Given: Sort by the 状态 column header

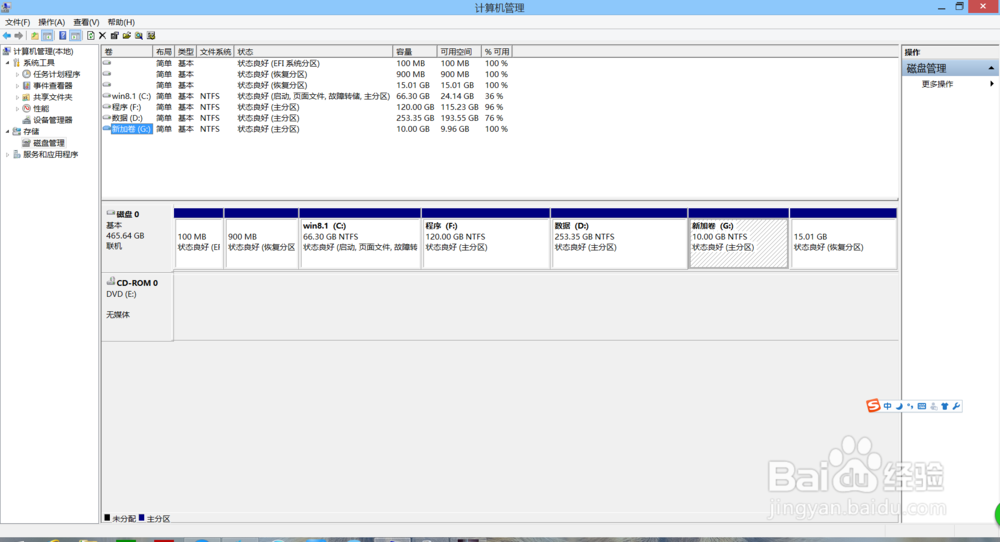Looking at the screenshot, I should coord(313,52).
